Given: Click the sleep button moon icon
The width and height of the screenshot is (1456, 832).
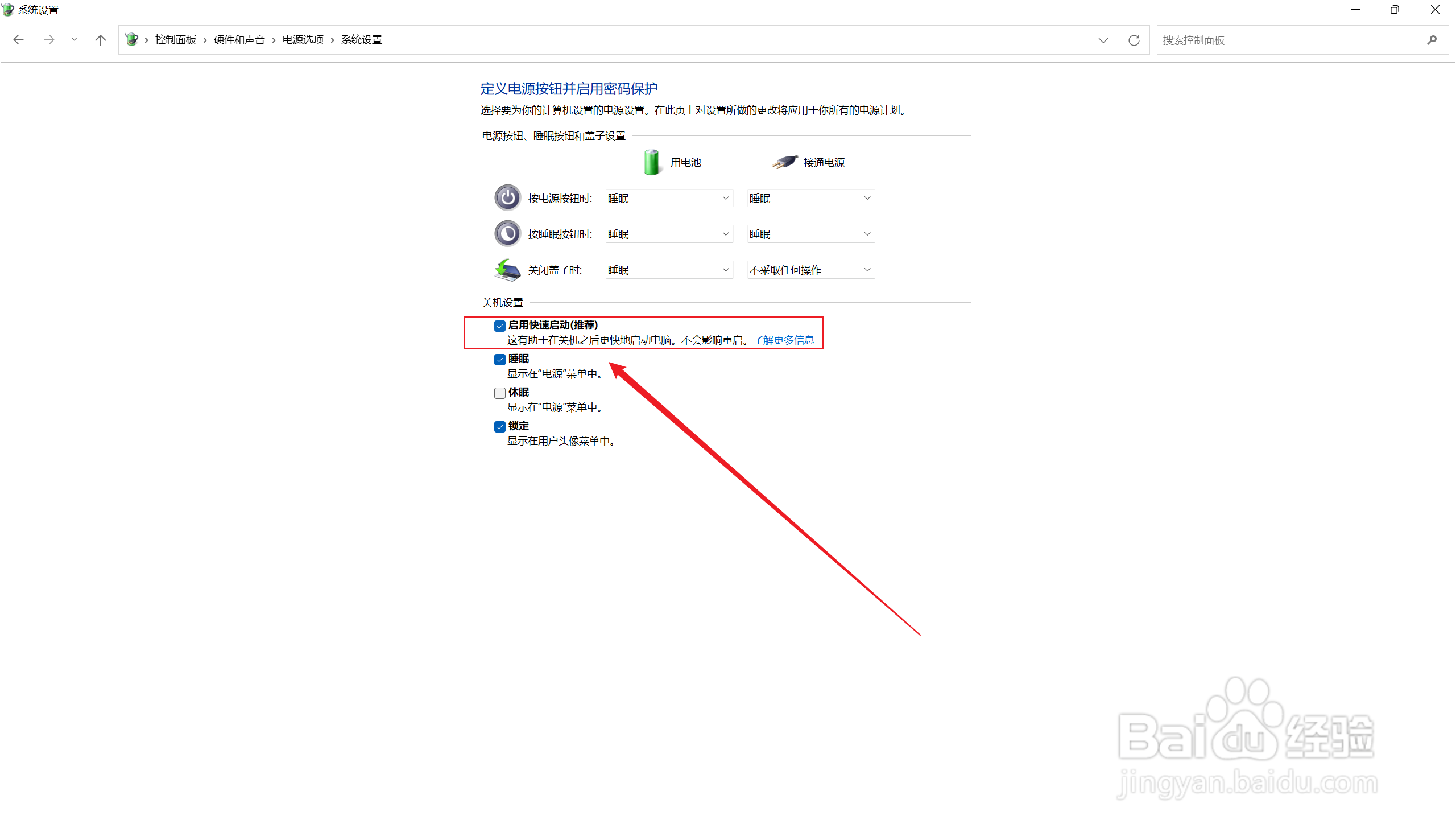Looking at the screenshot, I should point(507,234).
